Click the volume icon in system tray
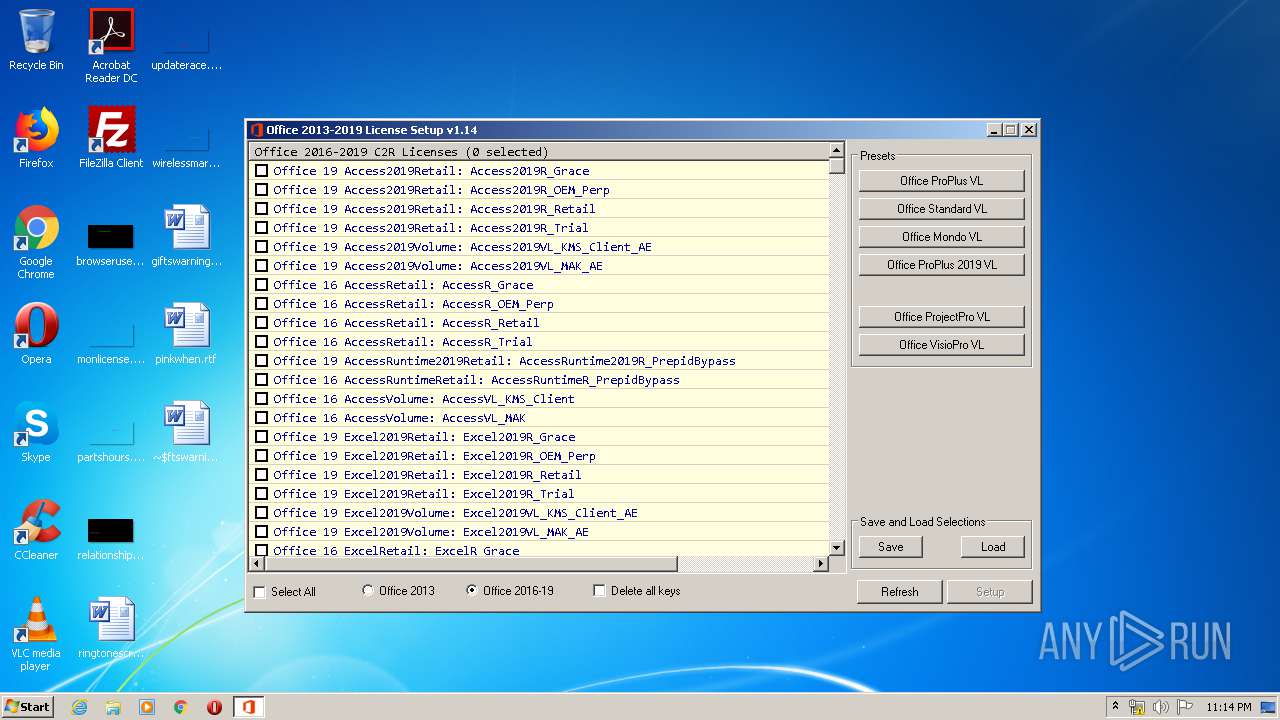 tap(1161, 707)
